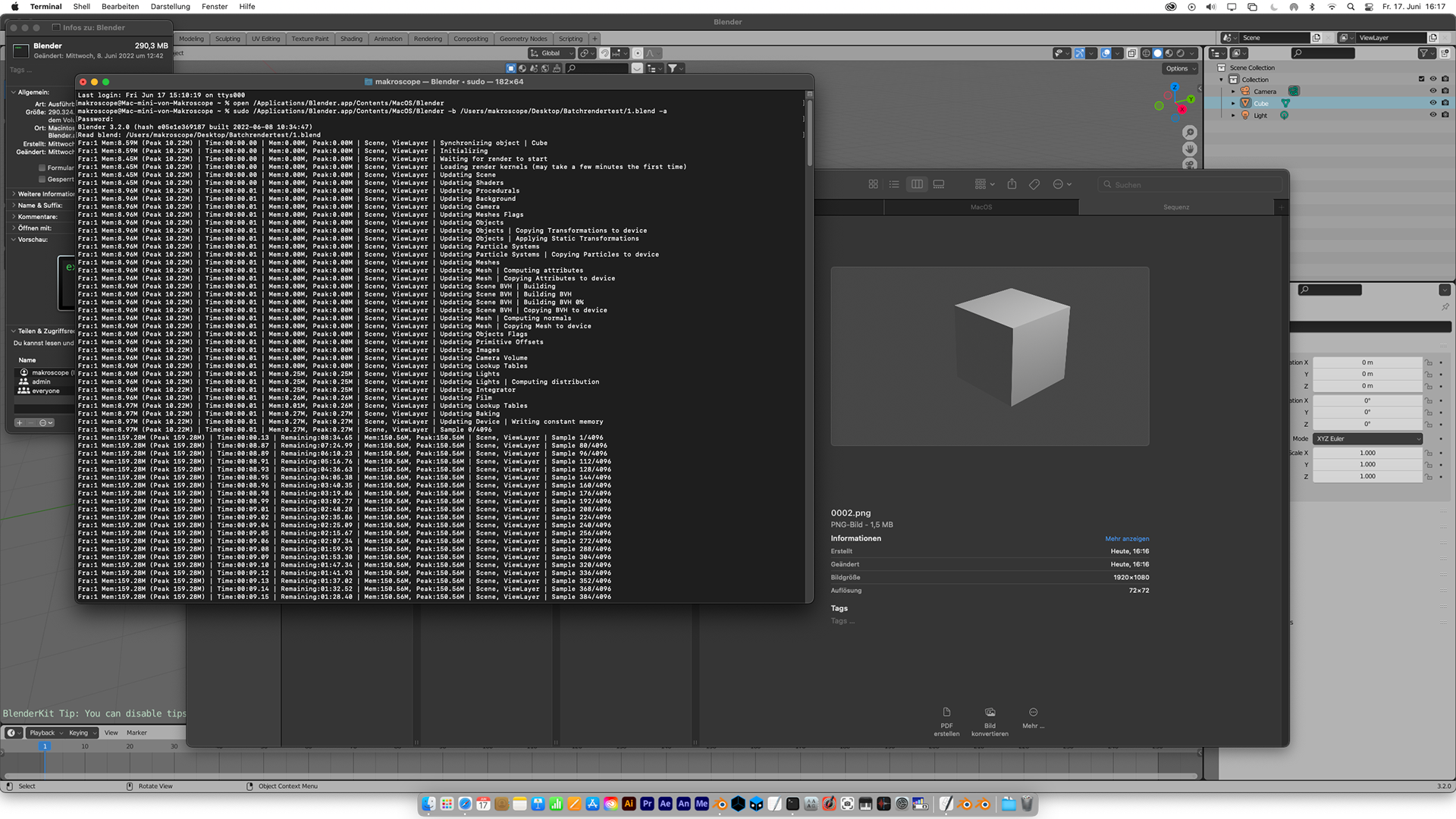1456x819 pixels.
Task: Click the Finder tag icon
Action: [x=1034, y=184]
